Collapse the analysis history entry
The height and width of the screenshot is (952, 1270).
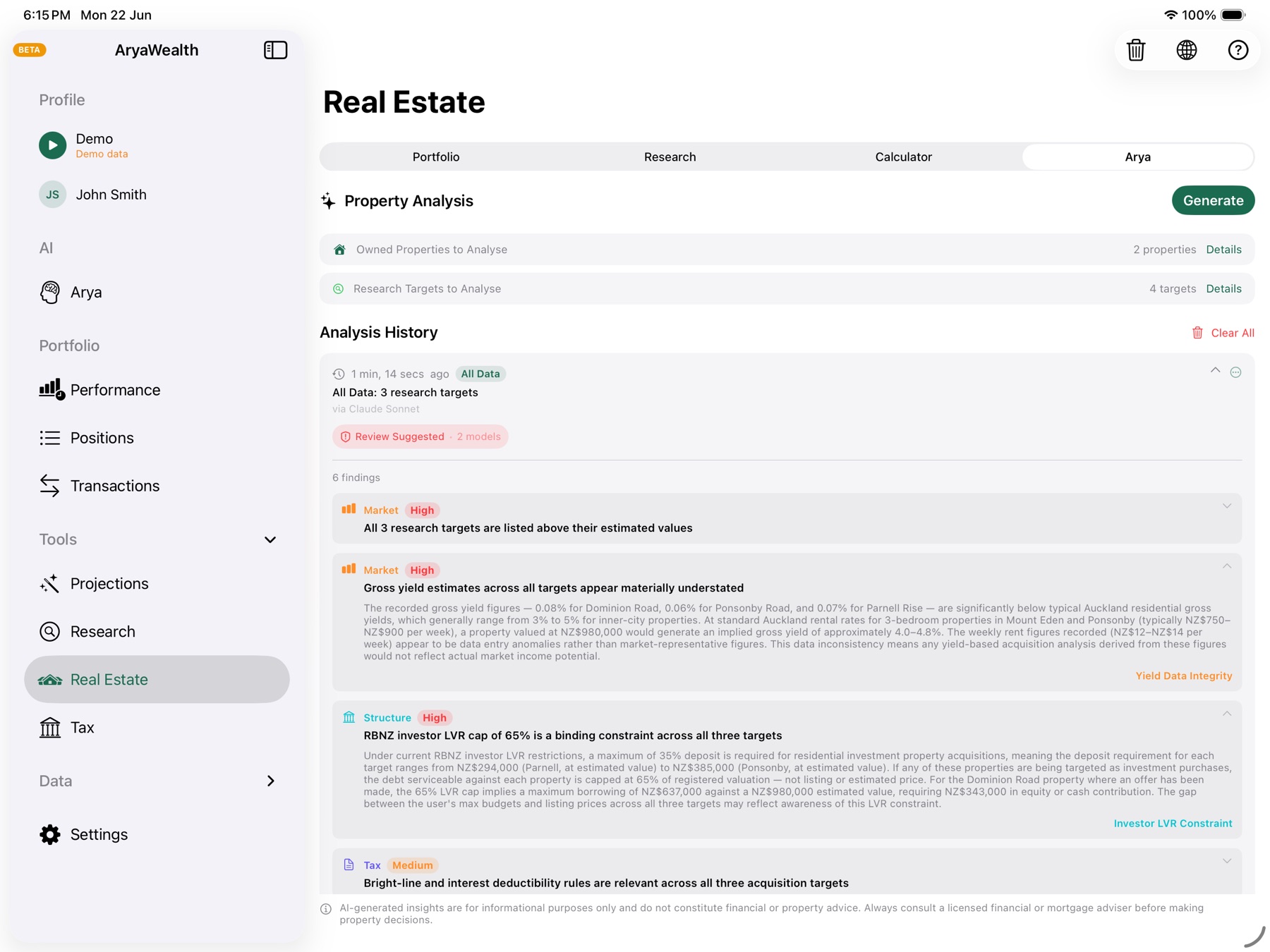click(x=1215, y=370)
